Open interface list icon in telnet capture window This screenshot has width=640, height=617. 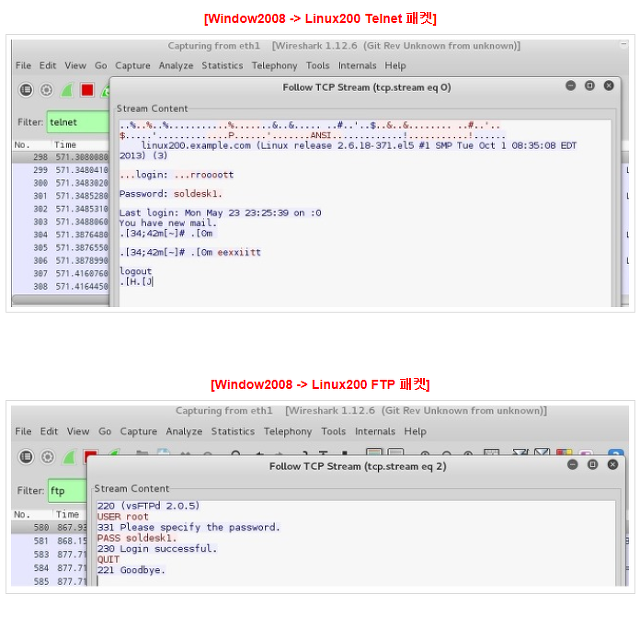26,90
